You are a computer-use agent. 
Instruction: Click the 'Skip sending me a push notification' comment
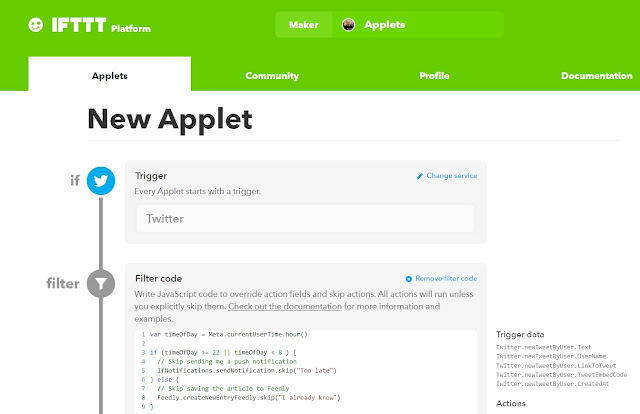pyautogui.click(x=227, y=362)
